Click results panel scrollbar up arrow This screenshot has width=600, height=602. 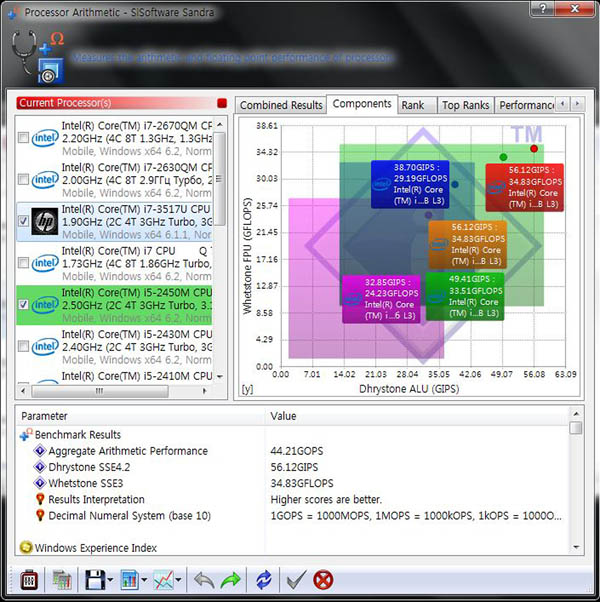click(576, 413)
